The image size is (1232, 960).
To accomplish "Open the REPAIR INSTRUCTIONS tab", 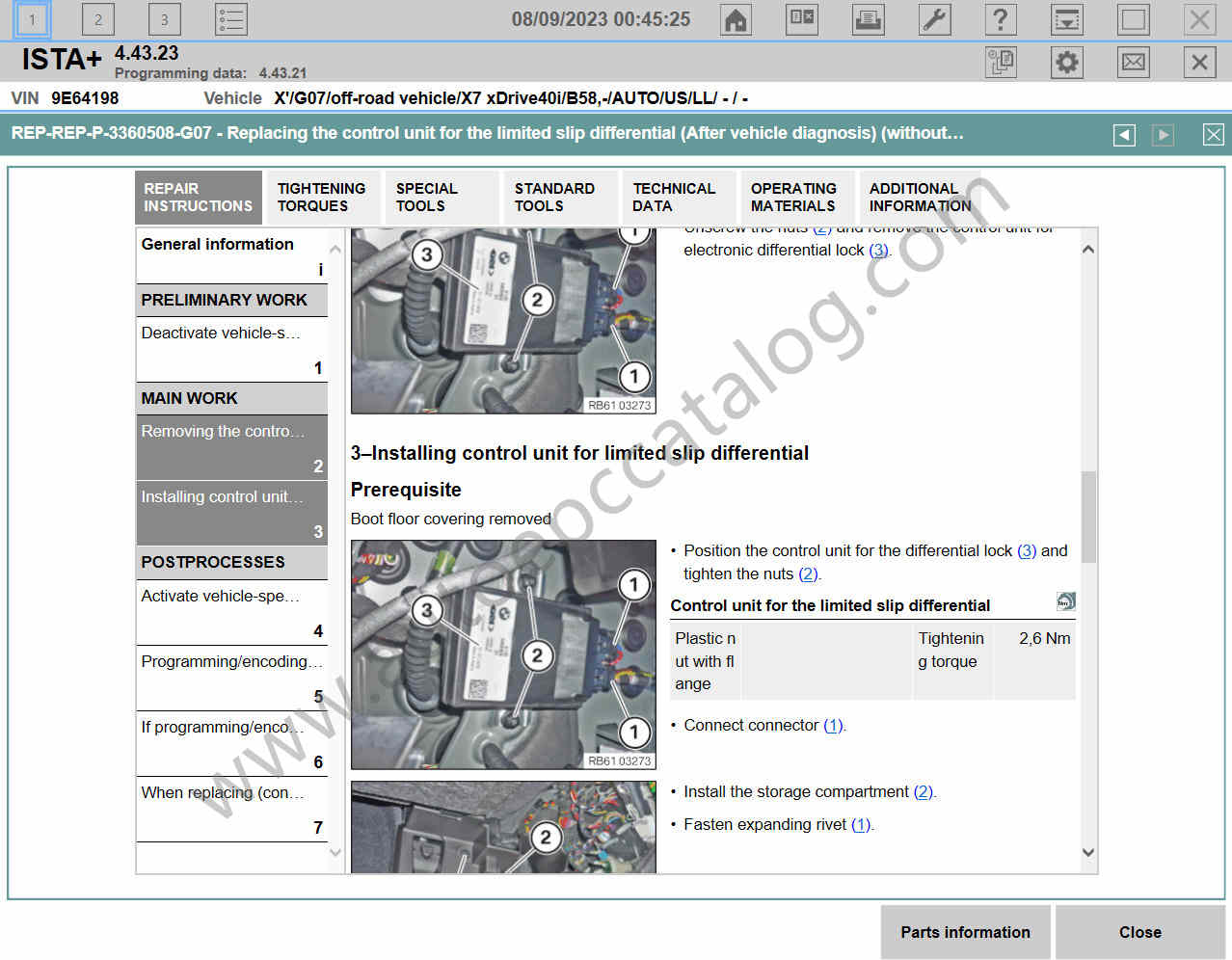I will tap(199, 198).
